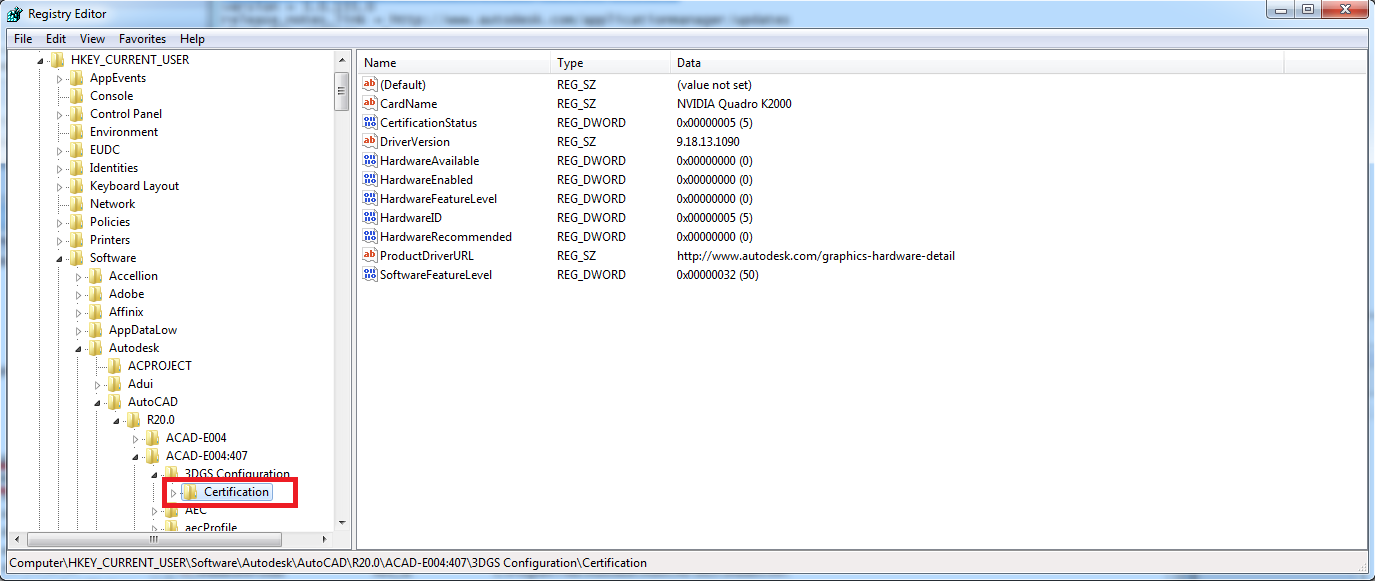Screen dimensions: 1375x581
Task: Click the ab icon next to CardName
Action: (x=369, y=103)
